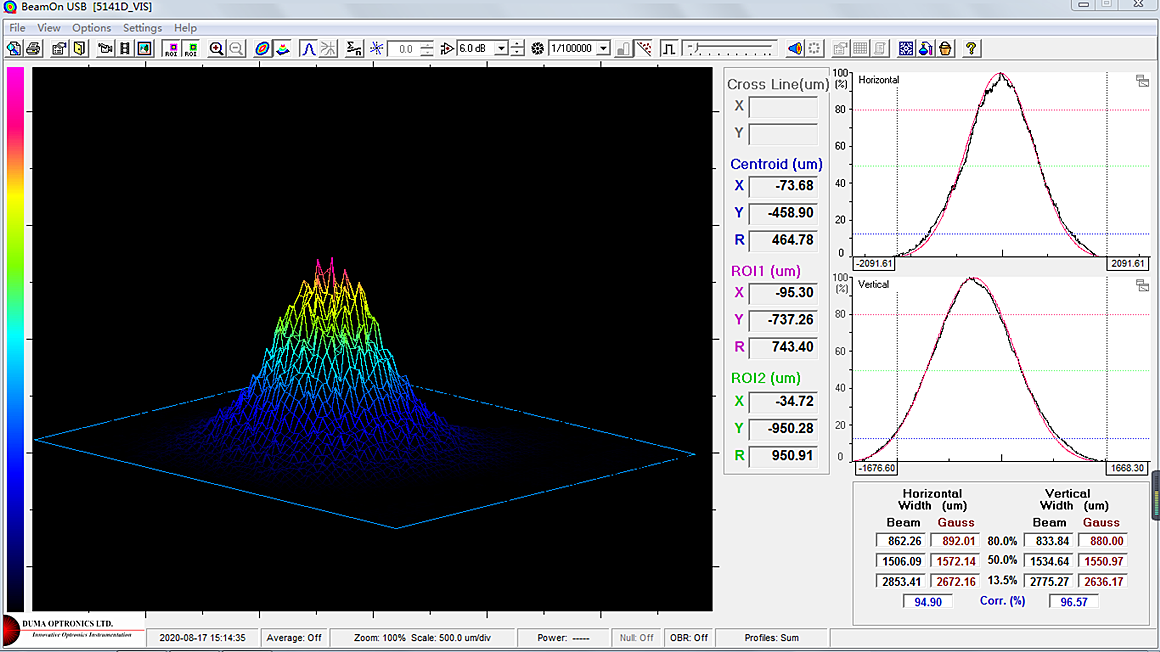Viewport: 1160px width, 652px height.
Task: Toggle the square pulse trigger button
Action: [x=669, y=48]
